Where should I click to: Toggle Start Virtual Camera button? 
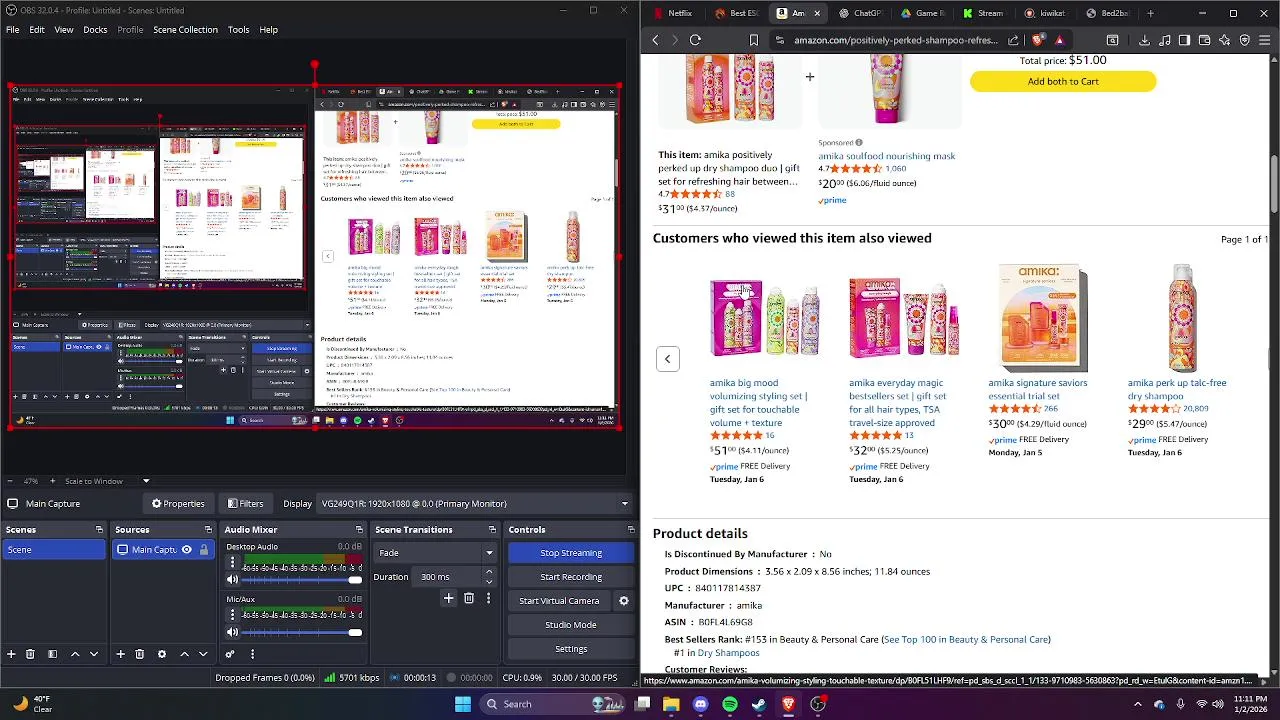point(559,601)
